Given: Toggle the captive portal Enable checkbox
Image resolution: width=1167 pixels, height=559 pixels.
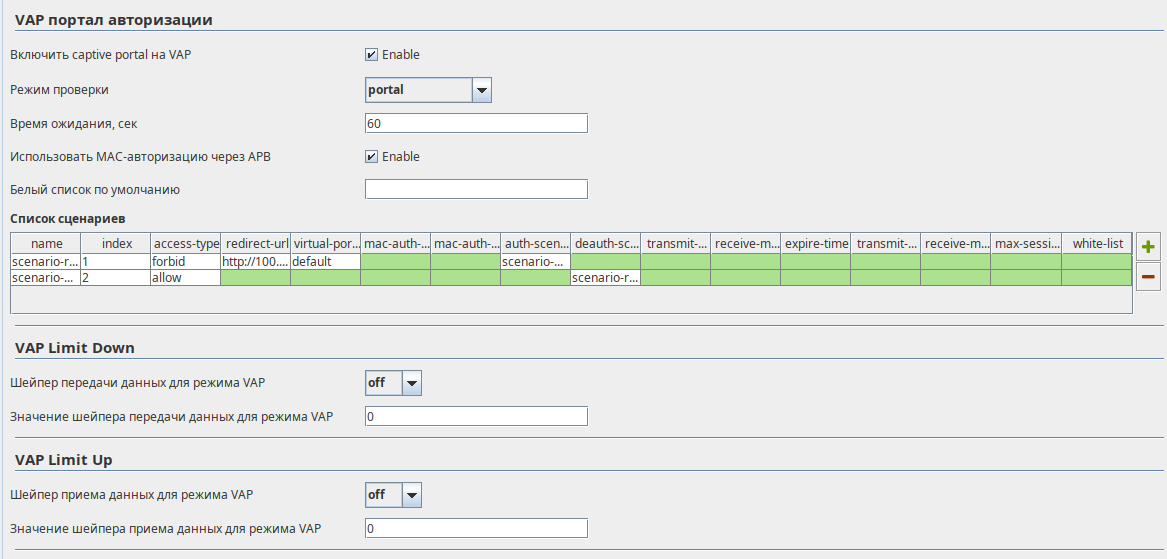Looking at the screenshot, I should [x=371, y=55].
